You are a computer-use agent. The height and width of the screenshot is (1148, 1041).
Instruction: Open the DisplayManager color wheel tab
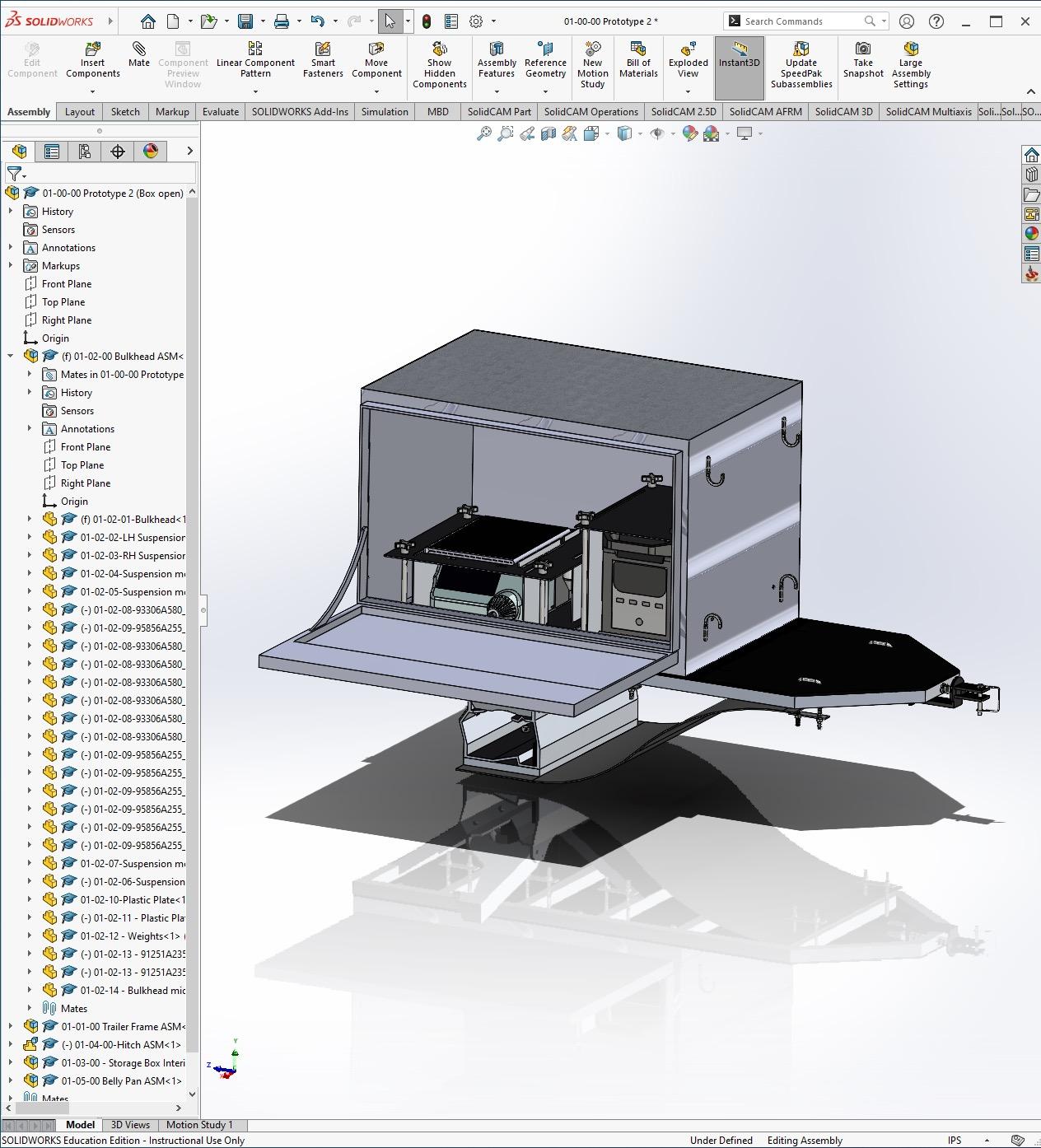click(150, 151)
